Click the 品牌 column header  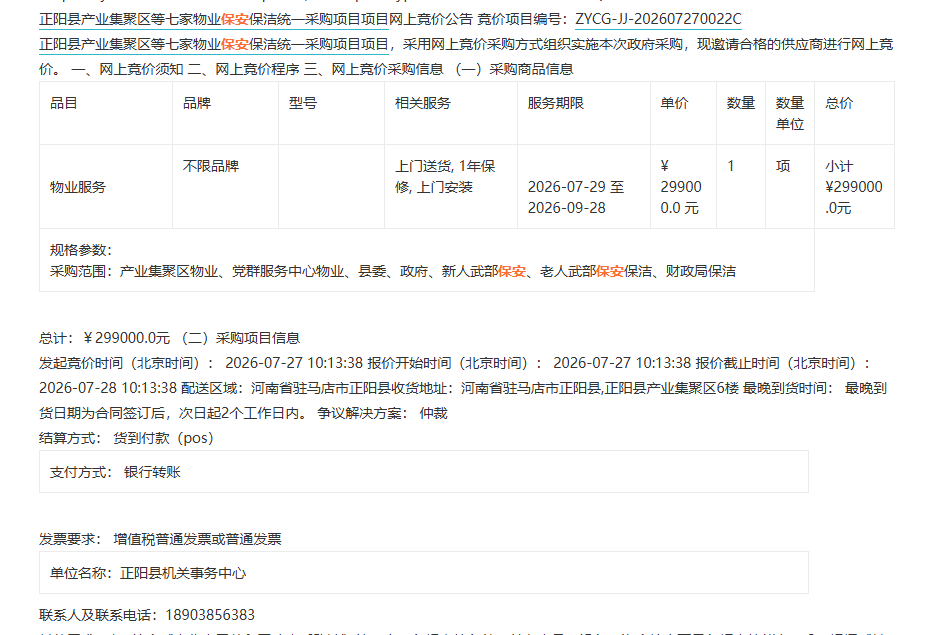click(x=225, y=113)
